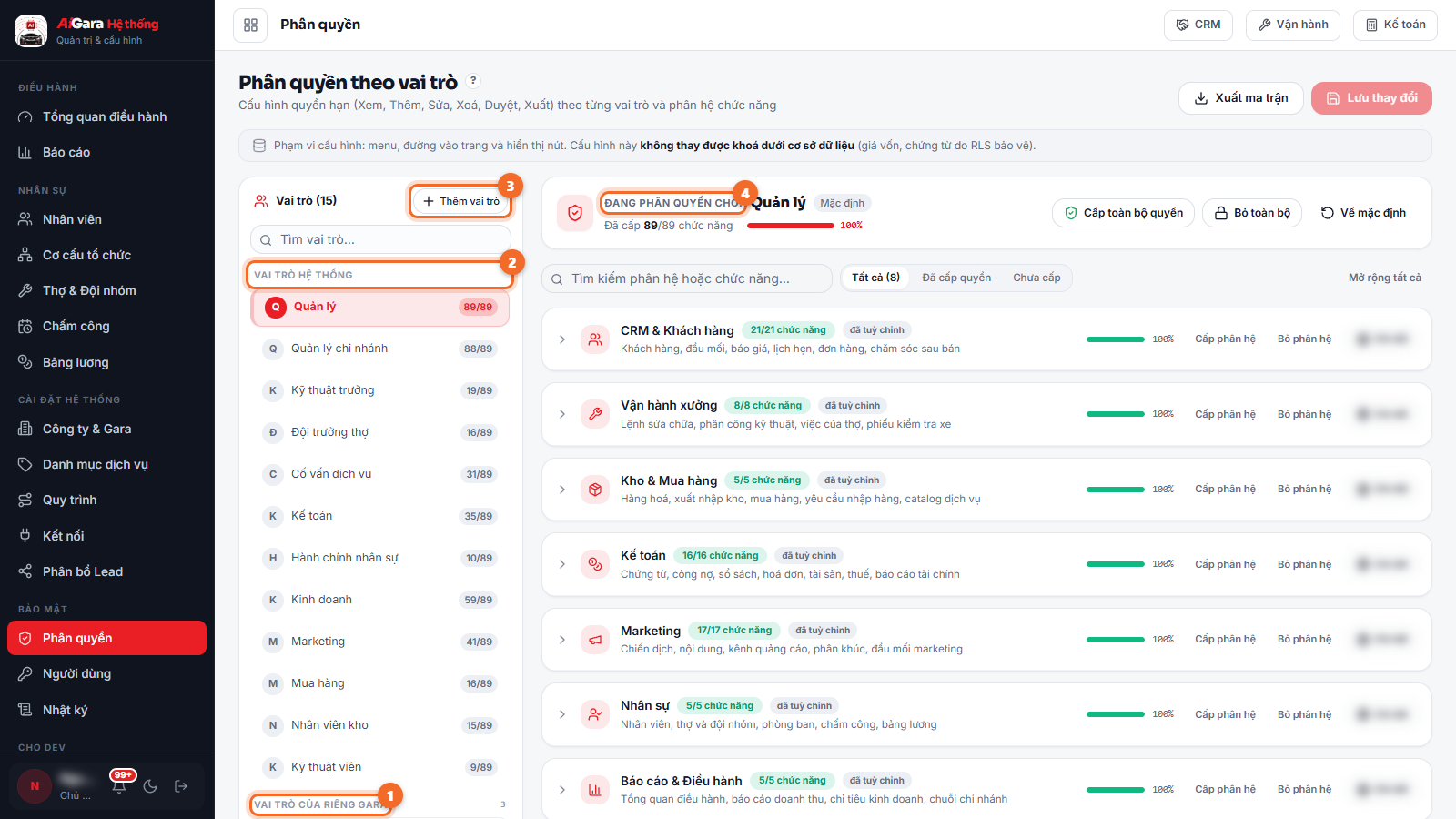The height and width of the screenshot is (819, 1456).
Task: Click the Nhật ký log icon in sidebar
Action: [25, 710]
